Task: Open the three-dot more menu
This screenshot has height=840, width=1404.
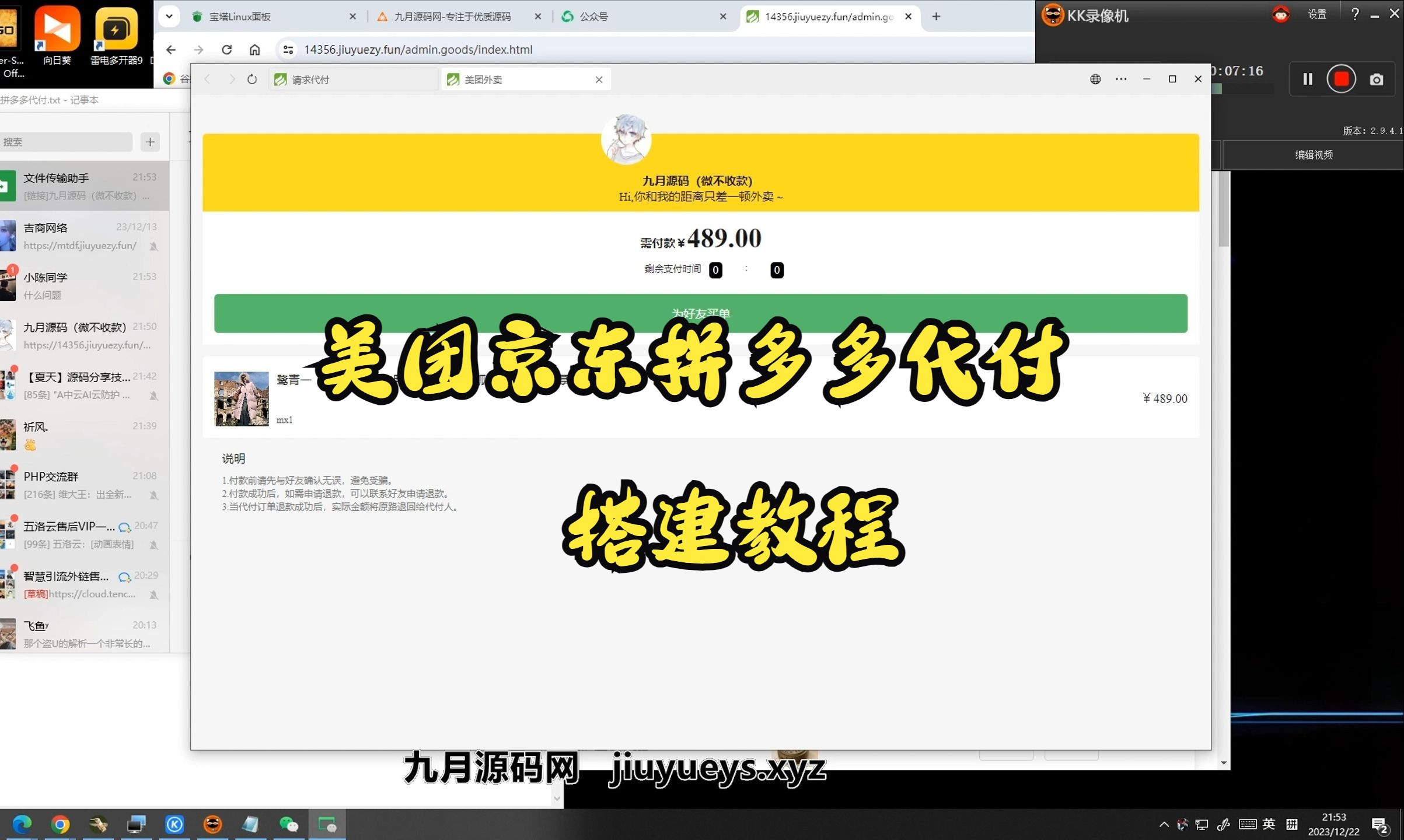Action: [1121, 79]
